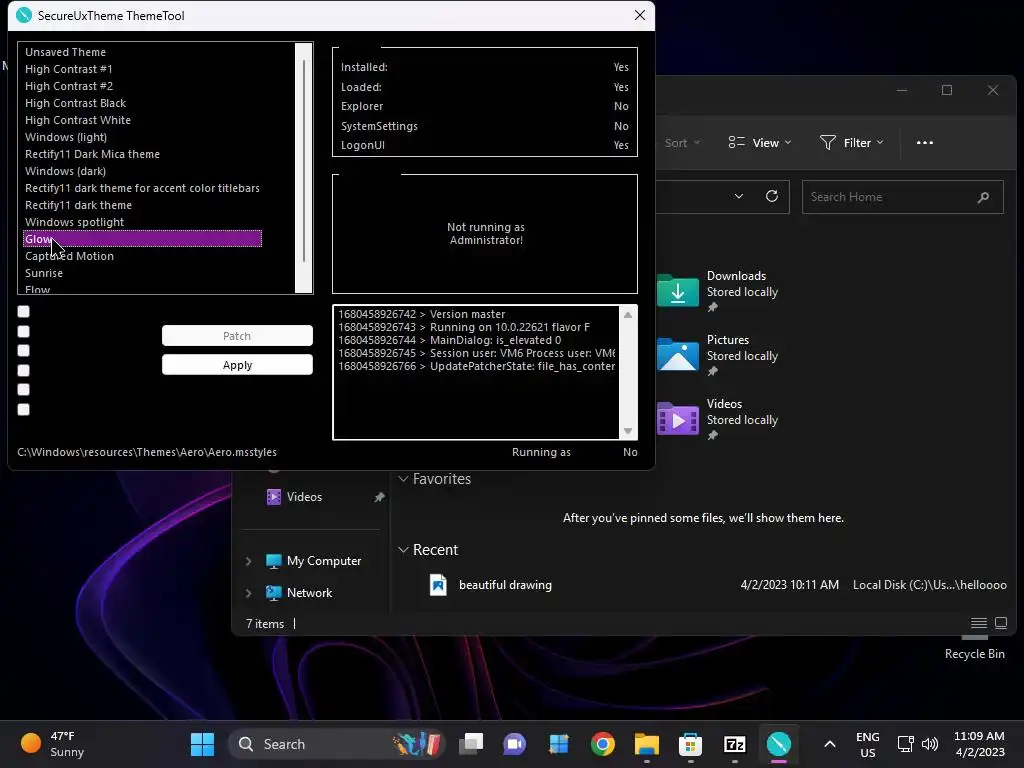Viewport: 1024px width, 768px height.
Task: Click the Search Home field
Action: click(903, 197)
